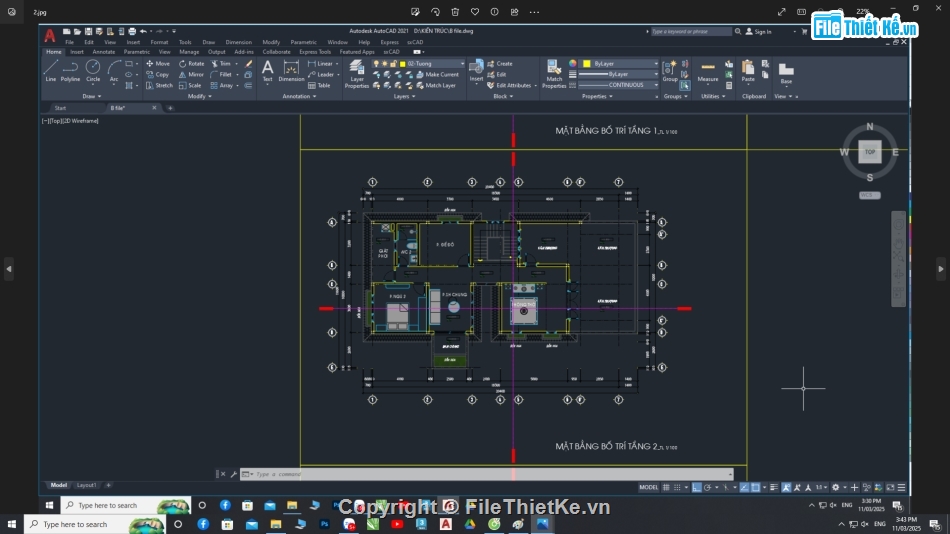Select the Dimension tool

point(291,71)
